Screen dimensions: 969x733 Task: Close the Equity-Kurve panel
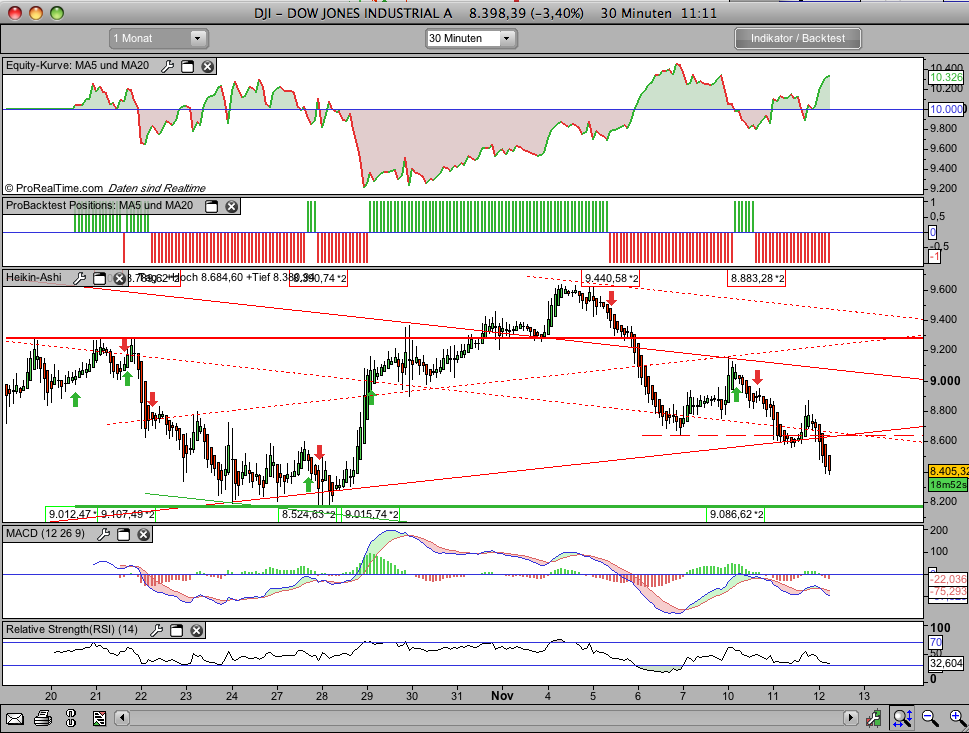(208, 66)
